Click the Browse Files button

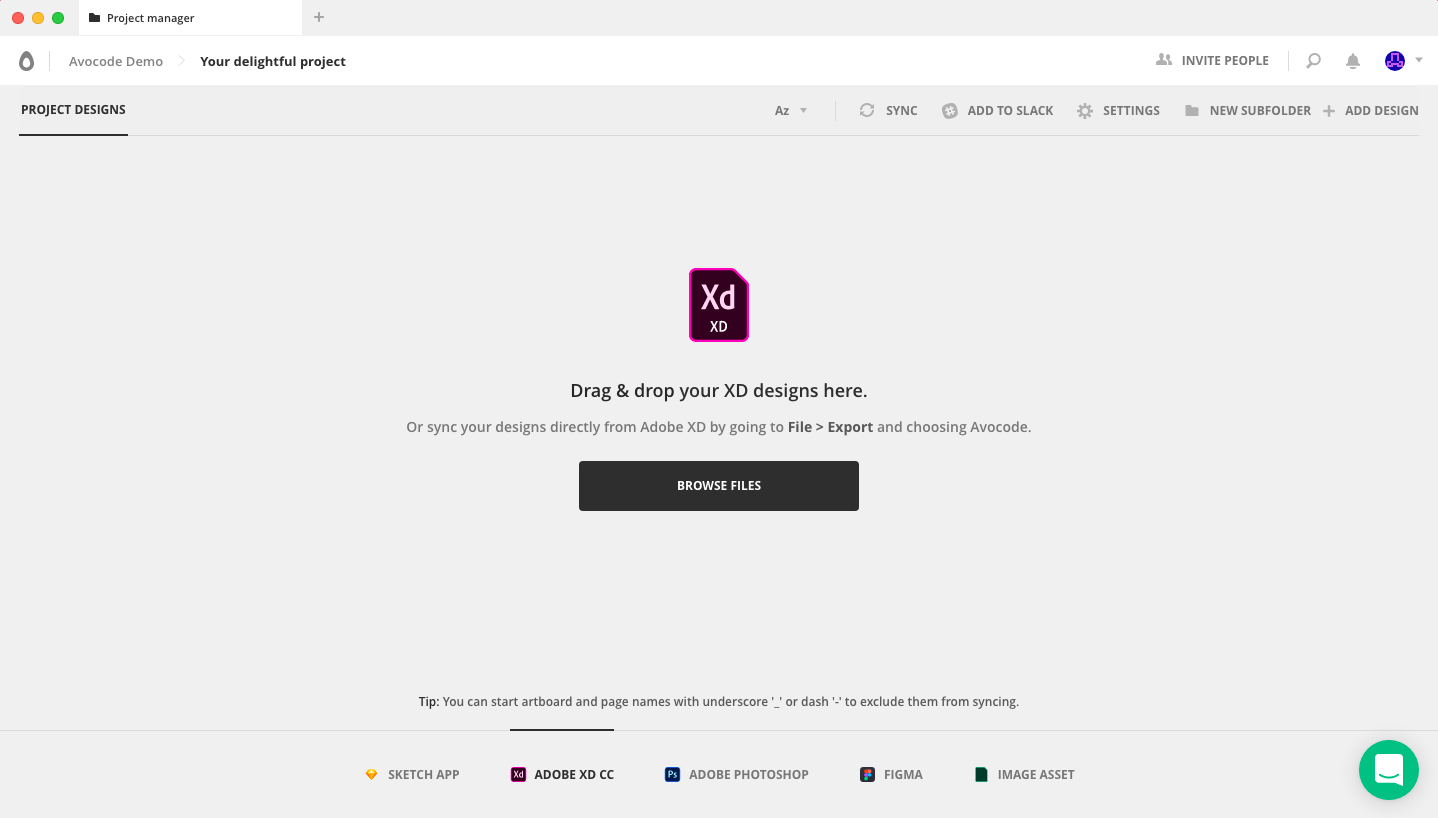click(x=719, y=486)
